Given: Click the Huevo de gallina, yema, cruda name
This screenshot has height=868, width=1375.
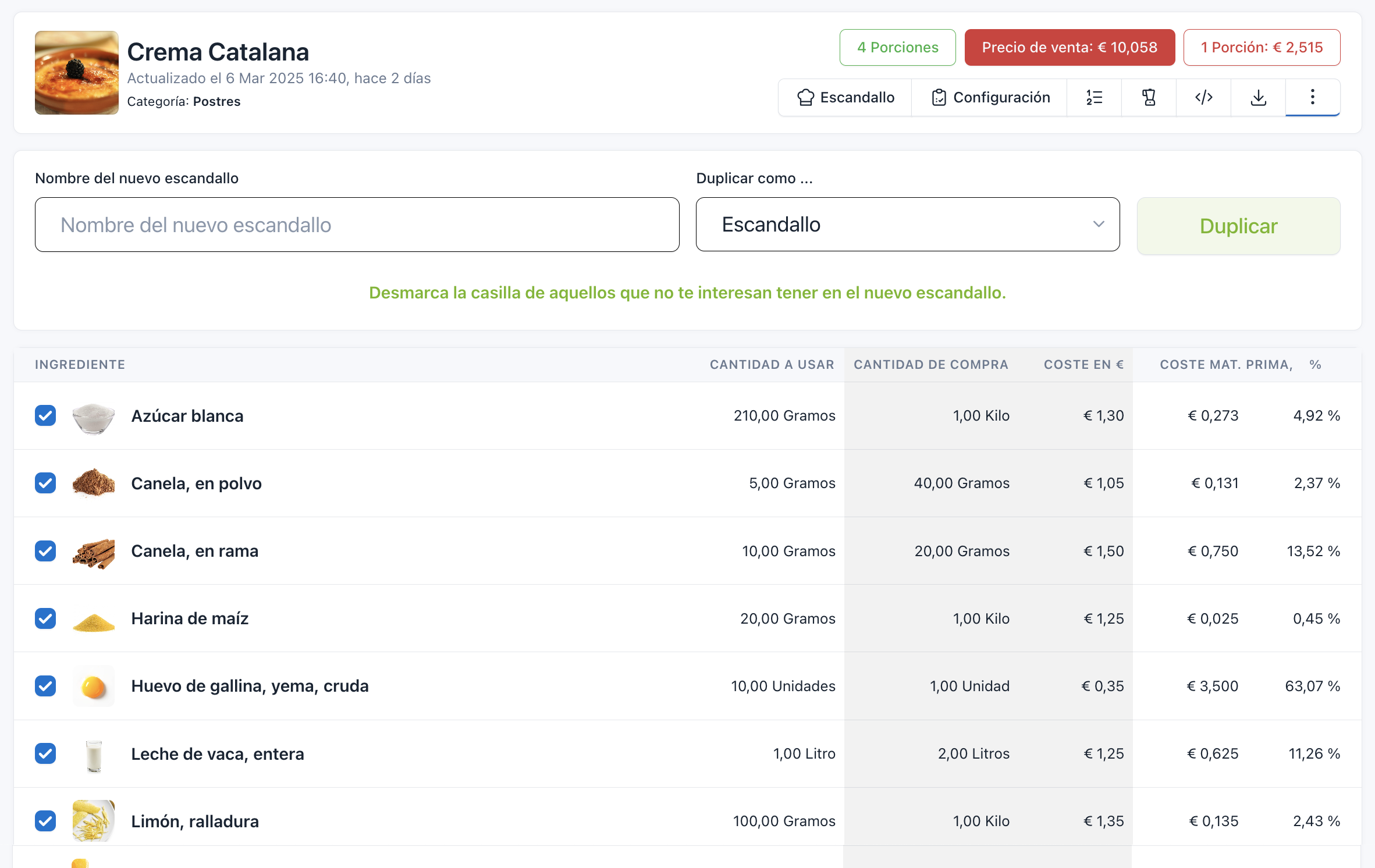Looking at the screenshot, I should (x=250, y=686).
